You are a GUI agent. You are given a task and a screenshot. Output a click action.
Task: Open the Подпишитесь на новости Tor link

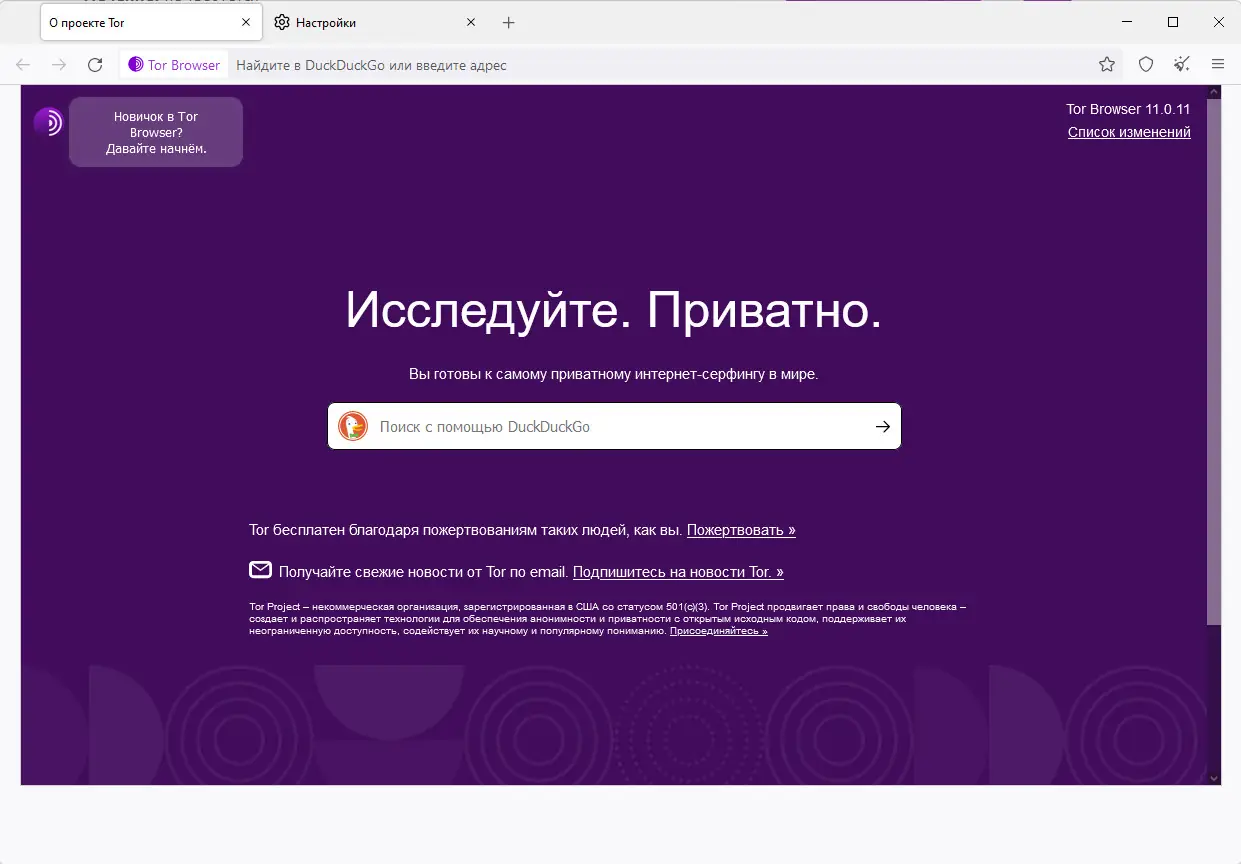677,571
